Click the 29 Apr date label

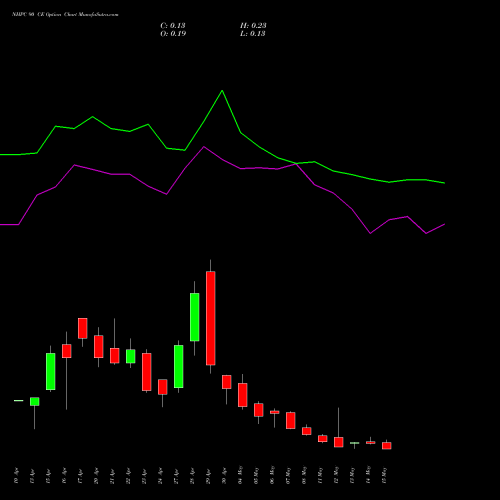pyautogui.click(x=209, y=476)
